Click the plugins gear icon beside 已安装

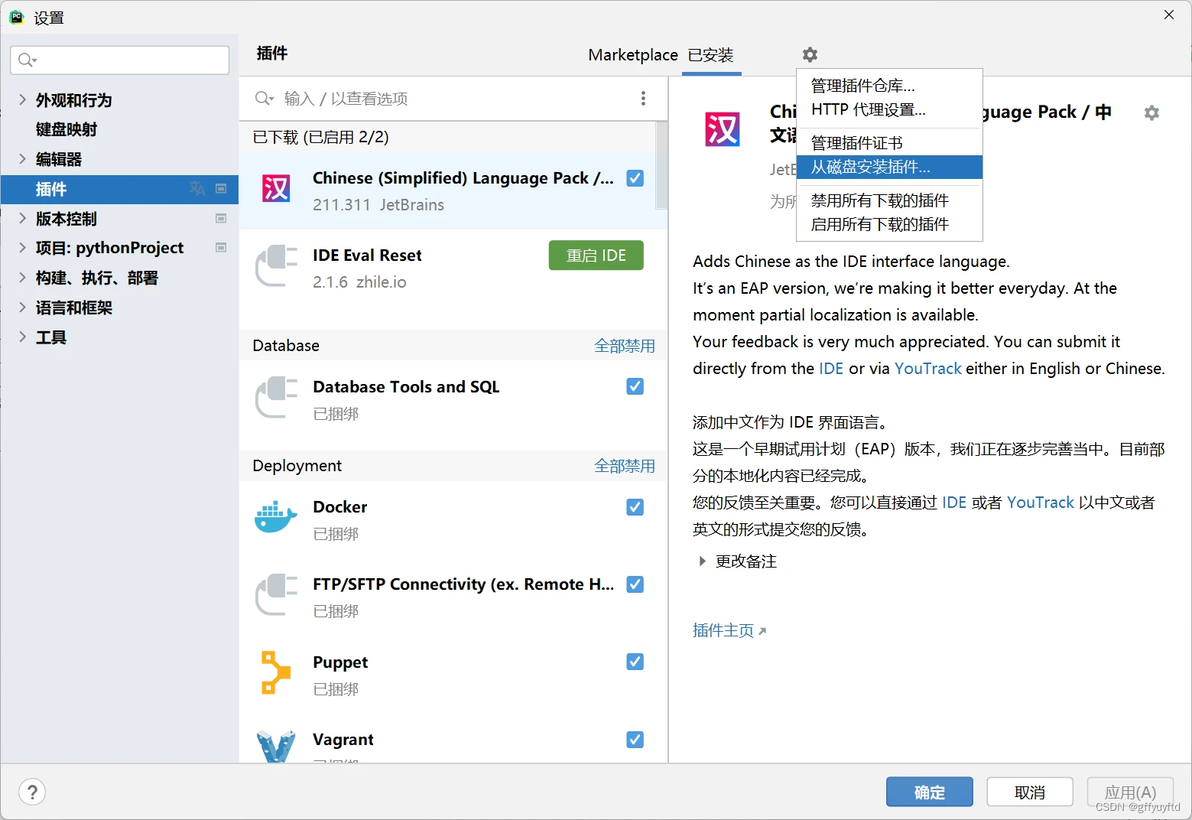pyautogui.click(x=810, y=55)
